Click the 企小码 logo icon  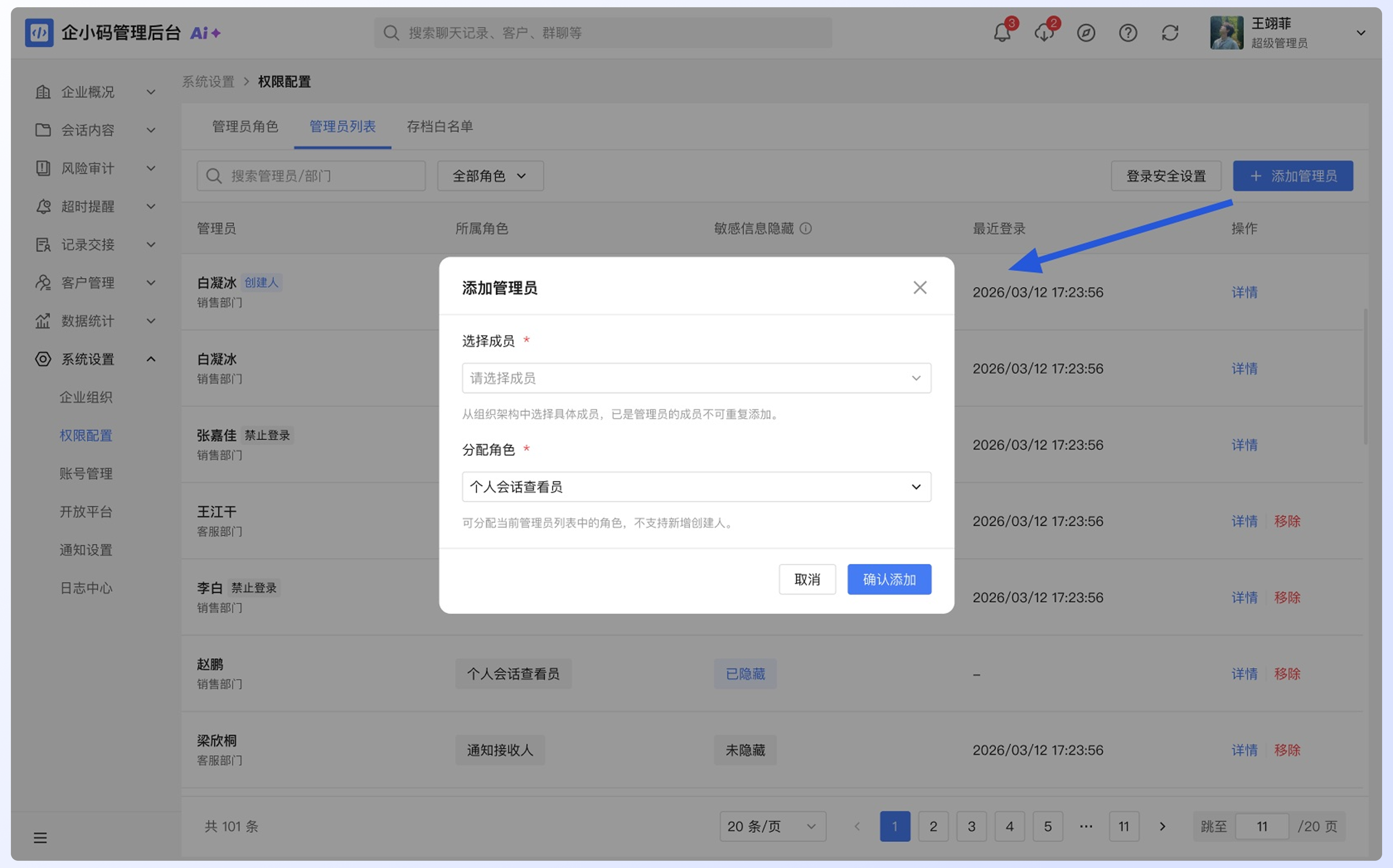[x=39, y=33]
